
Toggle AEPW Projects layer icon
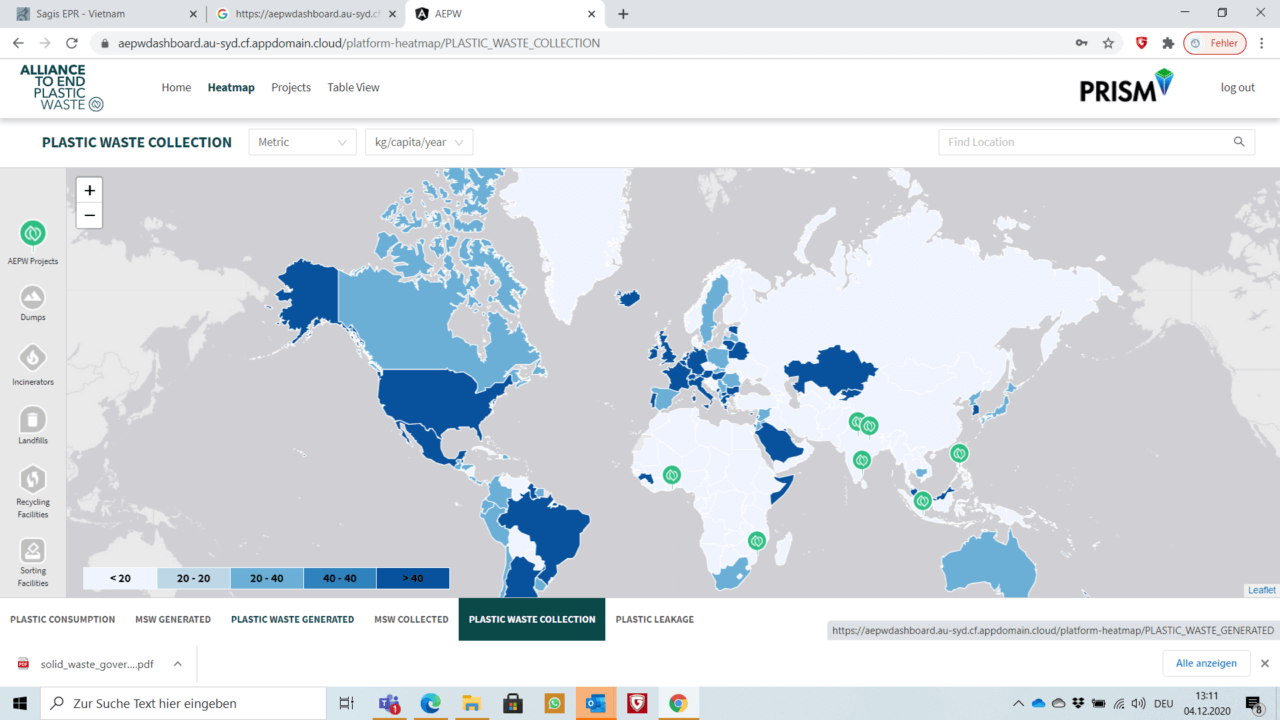(x=33, y=234)
